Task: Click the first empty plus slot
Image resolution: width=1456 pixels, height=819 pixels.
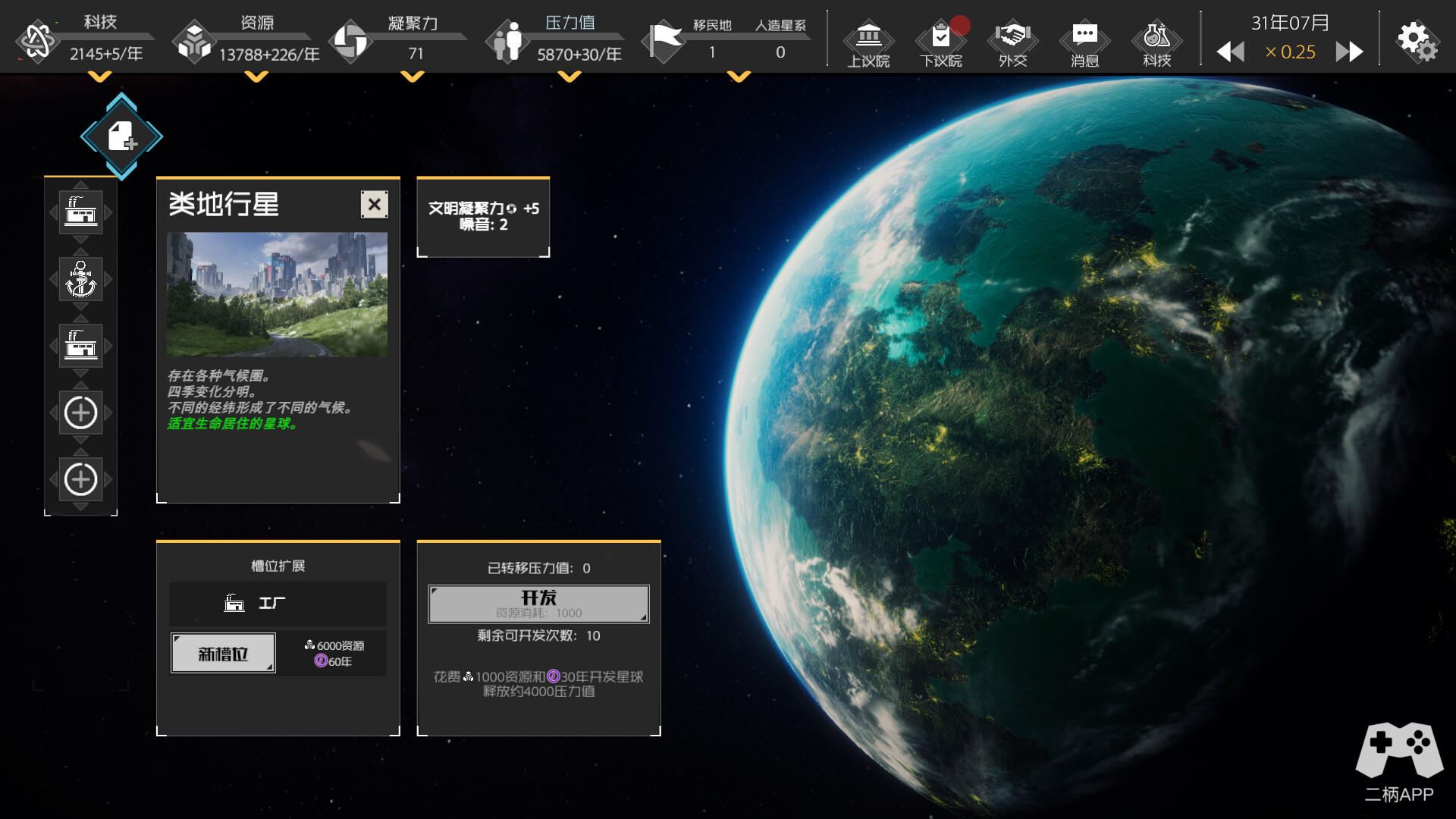Action: [81, 413]
